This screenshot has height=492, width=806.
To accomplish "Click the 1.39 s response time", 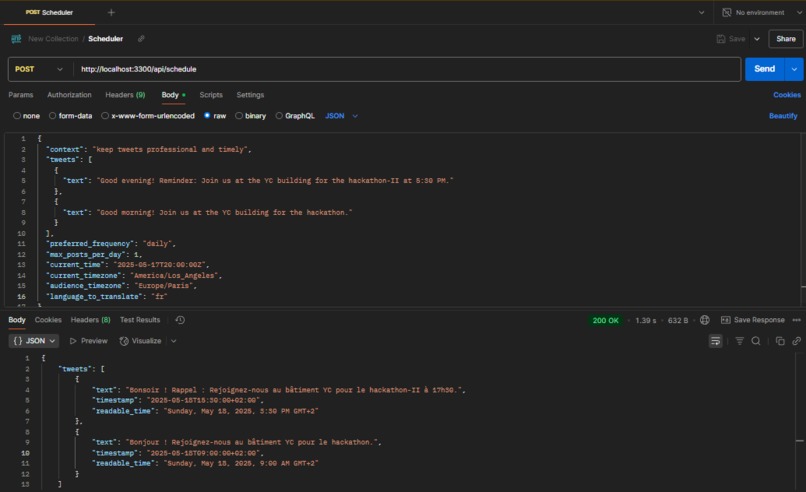I will (646, 320).
